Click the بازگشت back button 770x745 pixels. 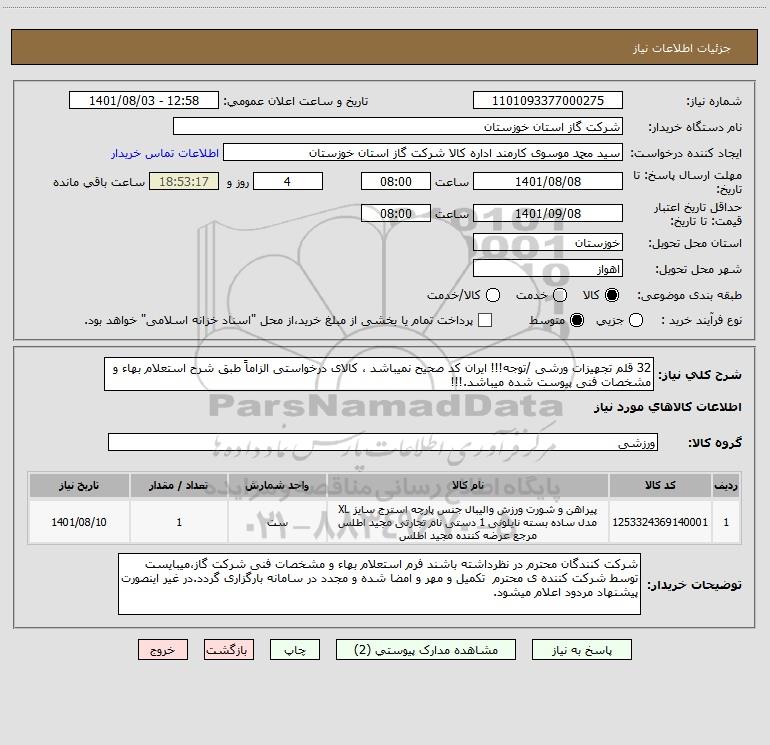(x=229, y=650)
